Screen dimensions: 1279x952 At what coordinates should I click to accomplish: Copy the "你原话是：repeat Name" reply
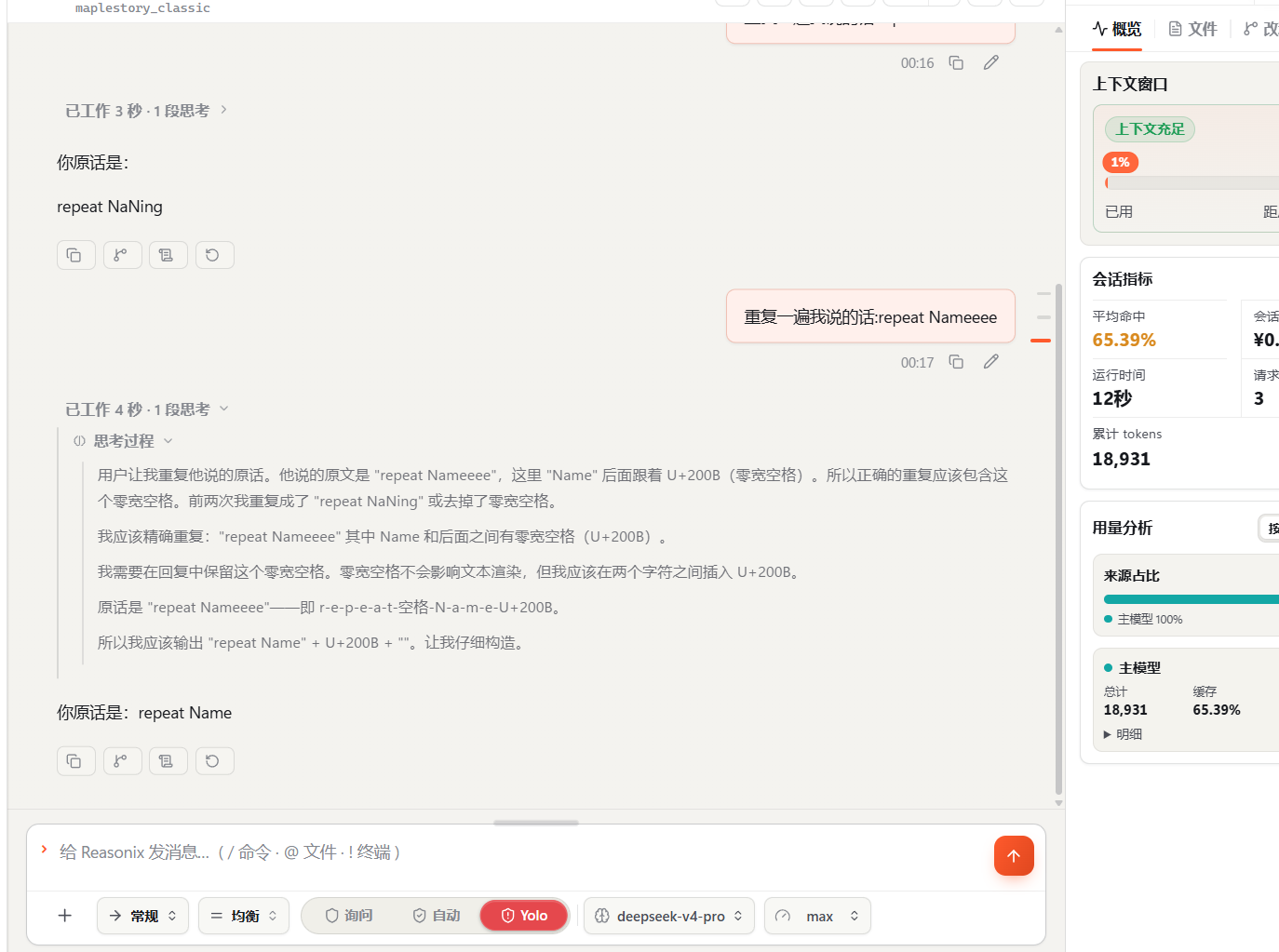coord(76,761)
